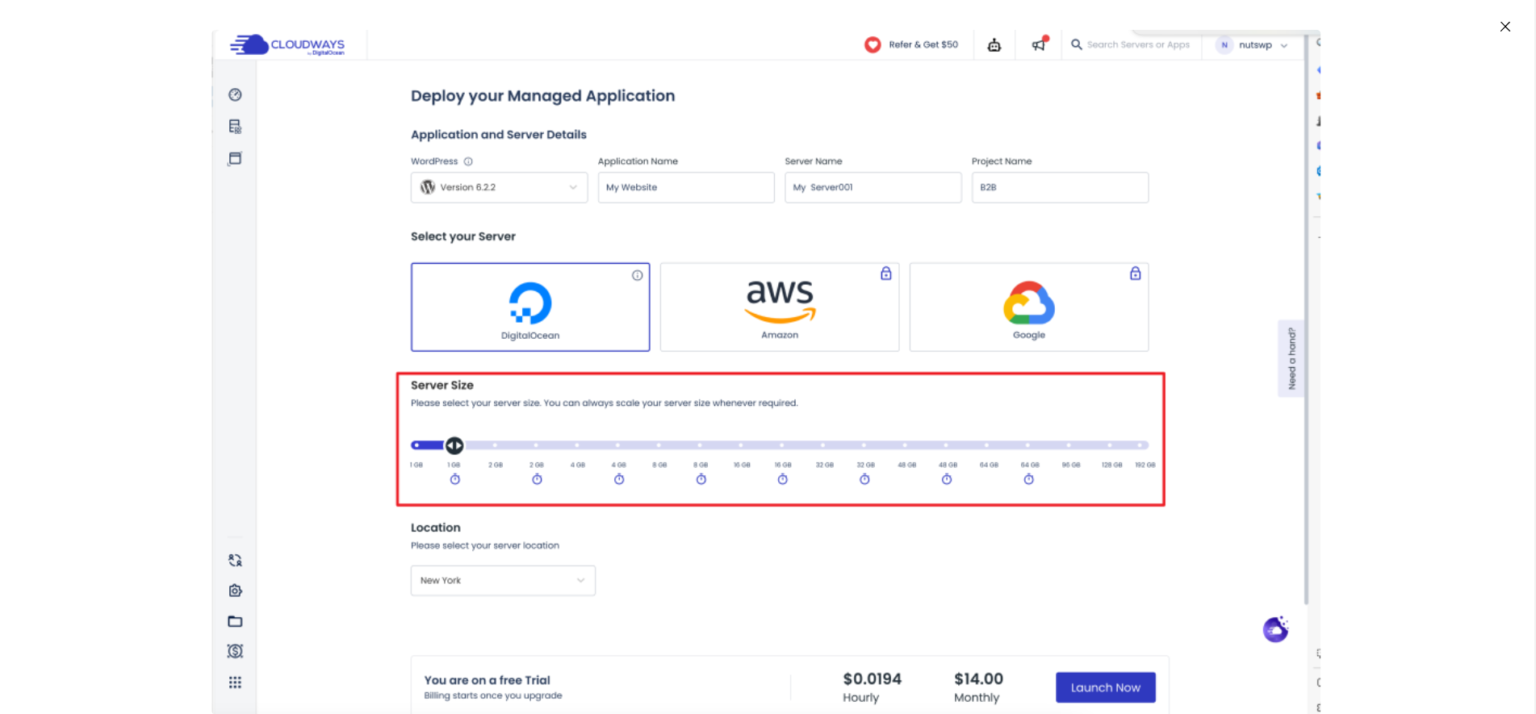
Task: Click the Launch Now button
Action: 1105,688
